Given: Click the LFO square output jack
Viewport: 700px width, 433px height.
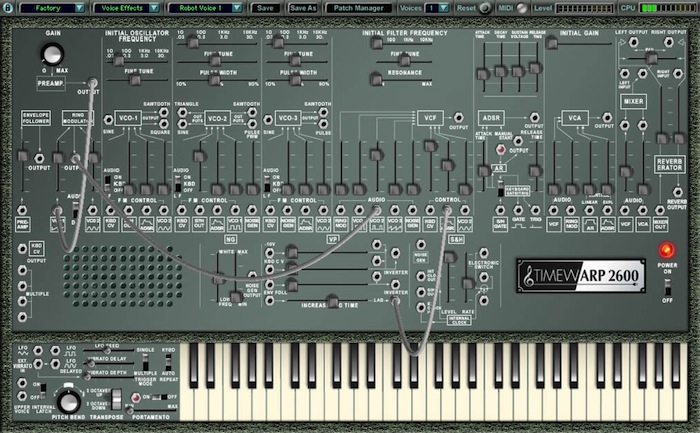Looking at the screenshot, I should coord(55,351).
